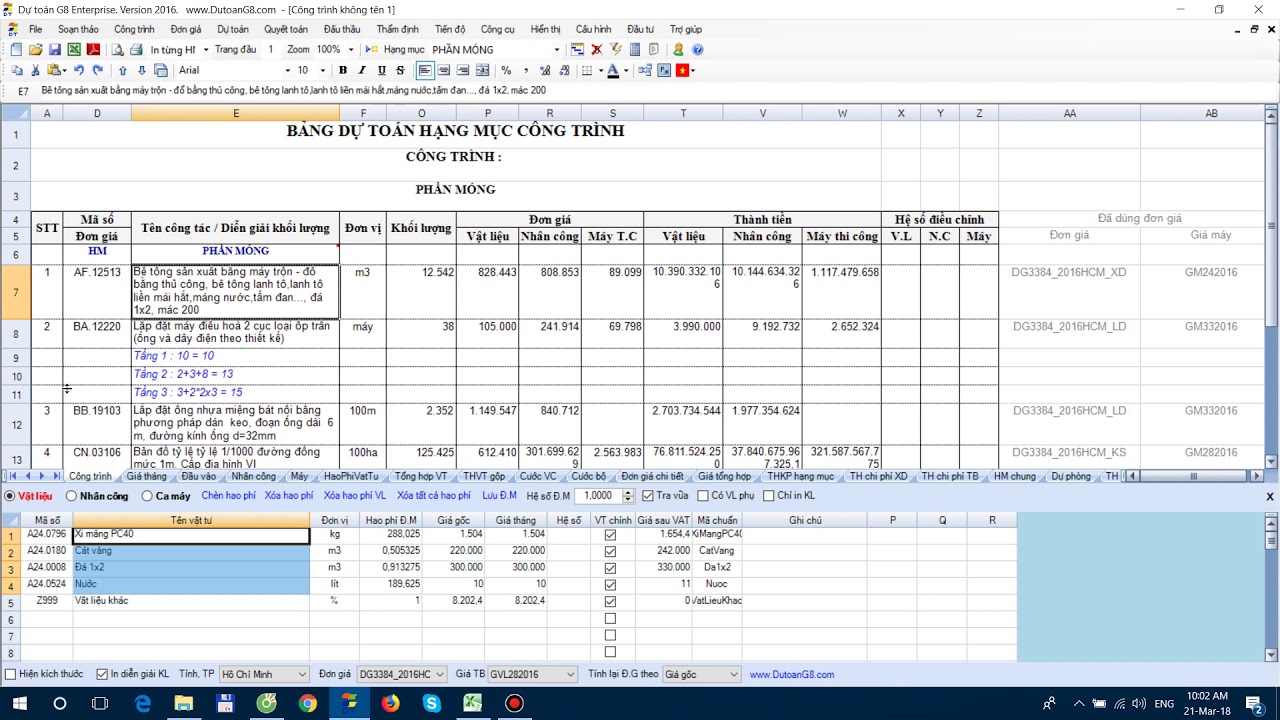This screenshot has height=720, width=1280.
Task: Align the text left
Action: click(x=425, y=70)
